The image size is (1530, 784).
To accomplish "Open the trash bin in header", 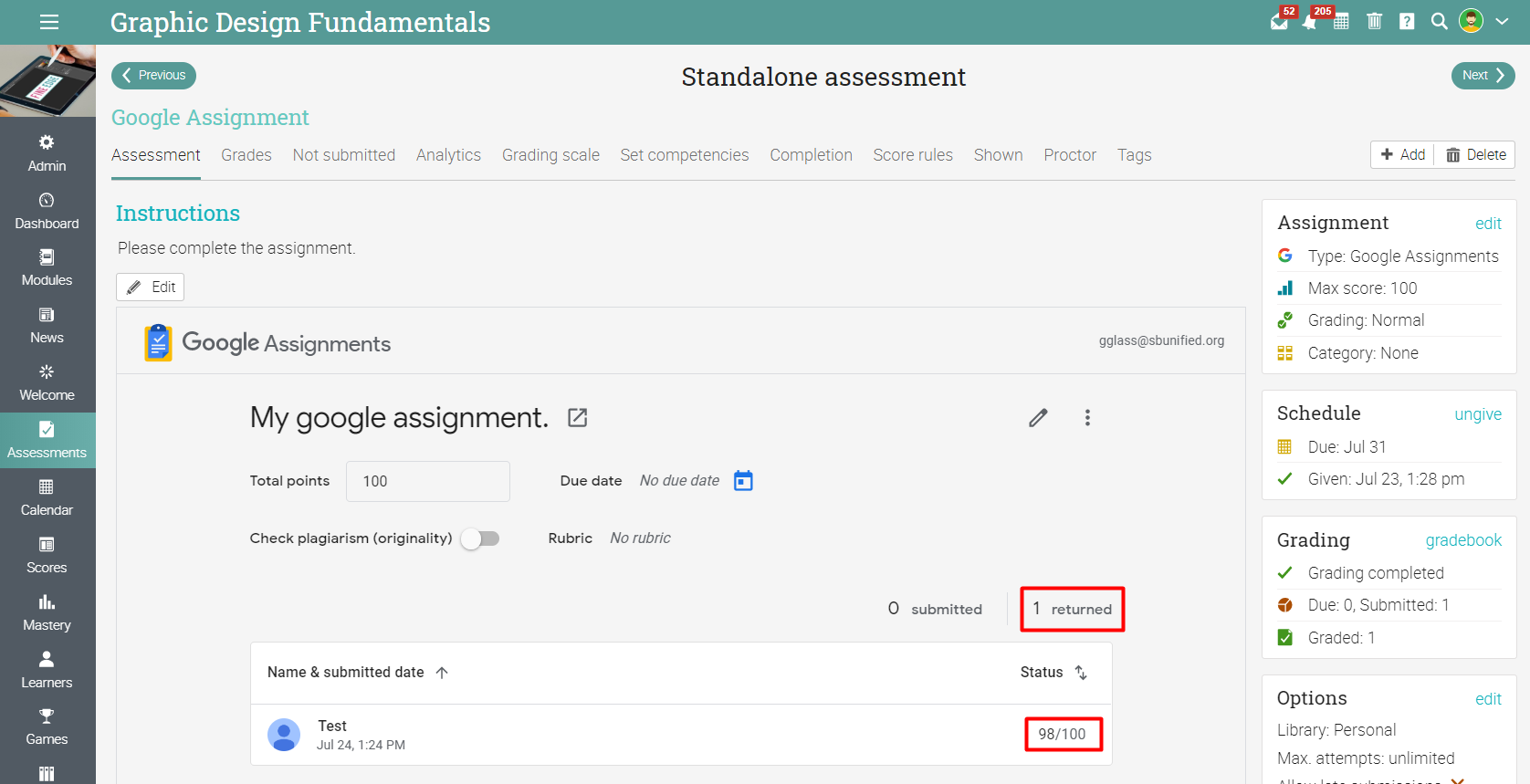I will point(1374,21).
